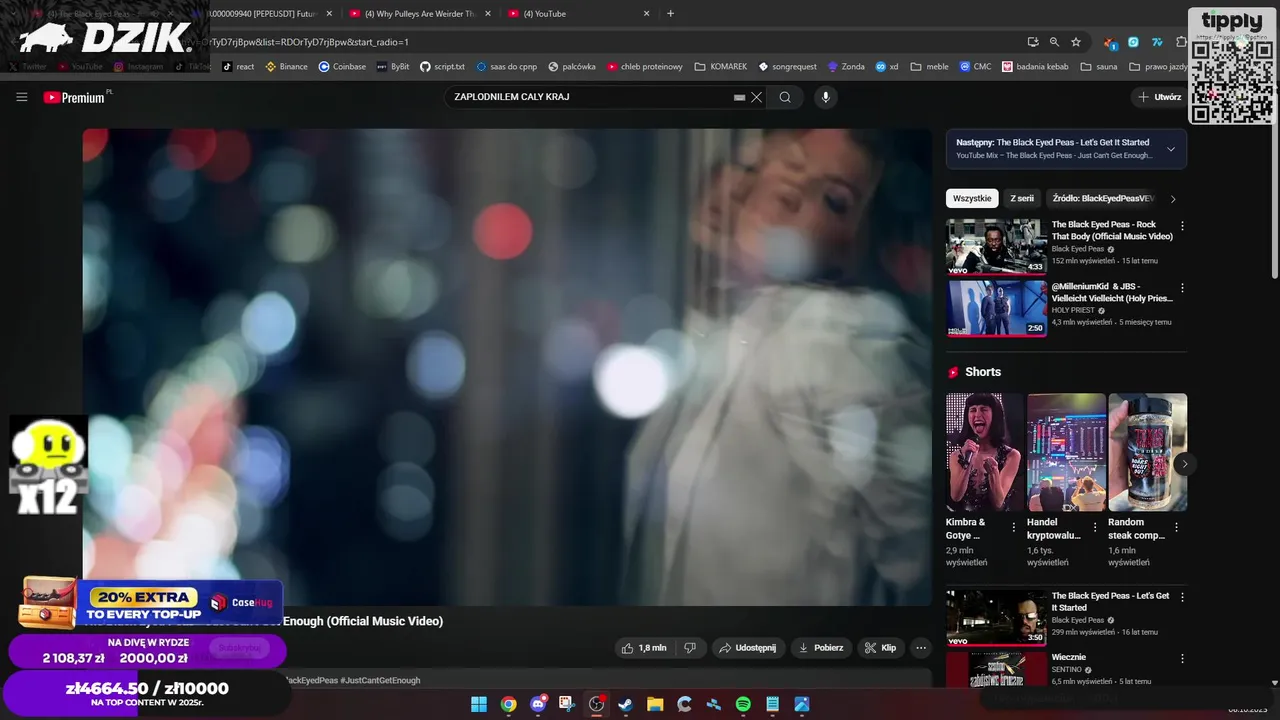Image resolution: width=1280 pixels, height=720 pixels.
Task: Click the install app icon in address bar
Action: pos(1033,42)
